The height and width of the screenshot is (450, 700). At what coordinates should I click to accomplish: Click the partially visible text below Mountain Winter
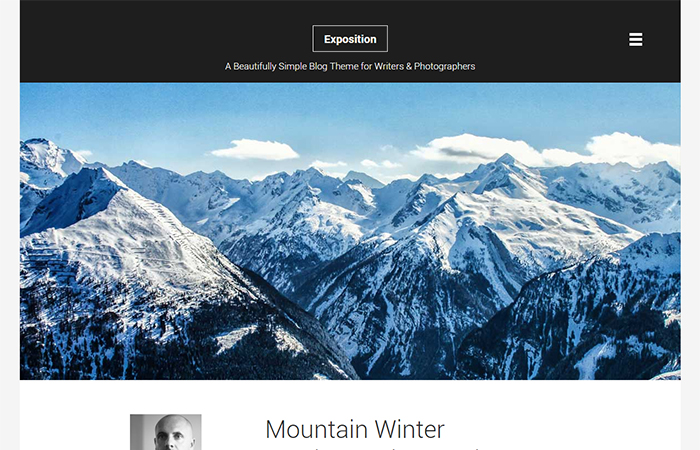click(x=373, y=447)
